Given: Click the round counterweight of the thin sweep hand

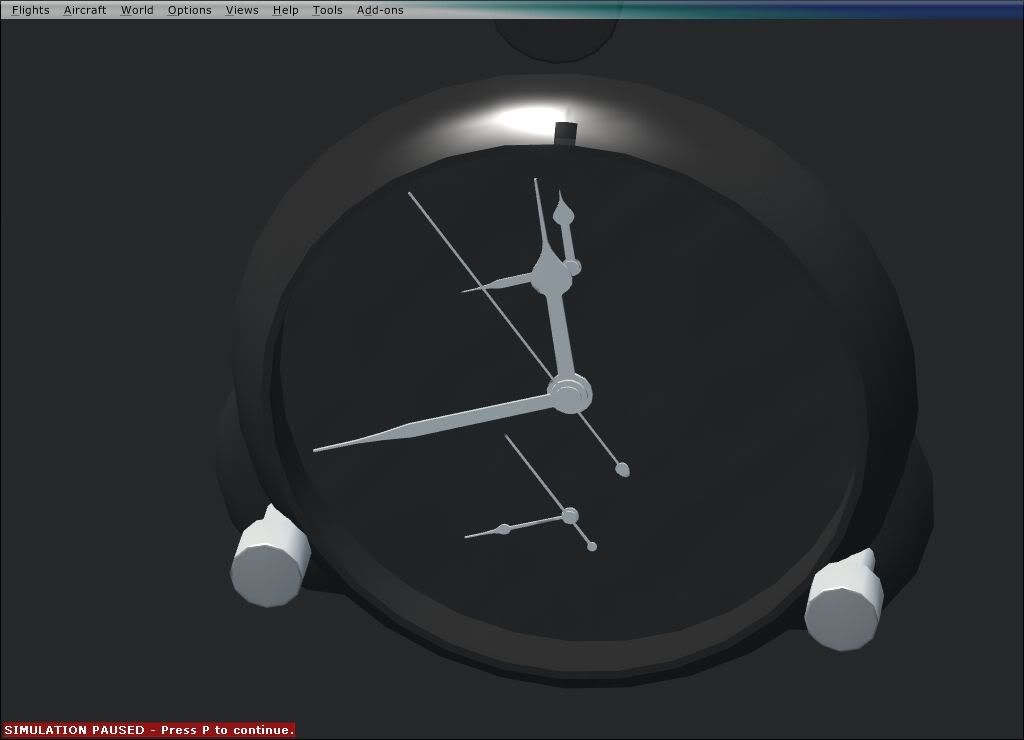Looking at the screenshot, I should pos(624,468).
